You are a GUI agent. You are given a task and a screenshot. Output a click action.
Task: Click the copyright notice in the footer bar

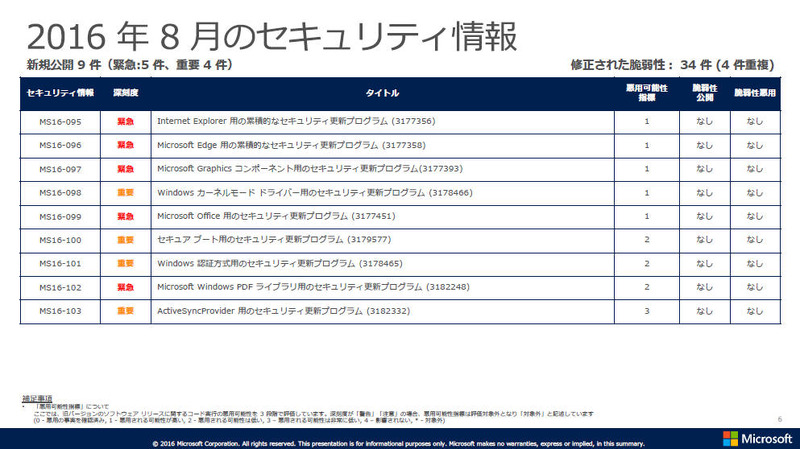[x=398, y=442]
